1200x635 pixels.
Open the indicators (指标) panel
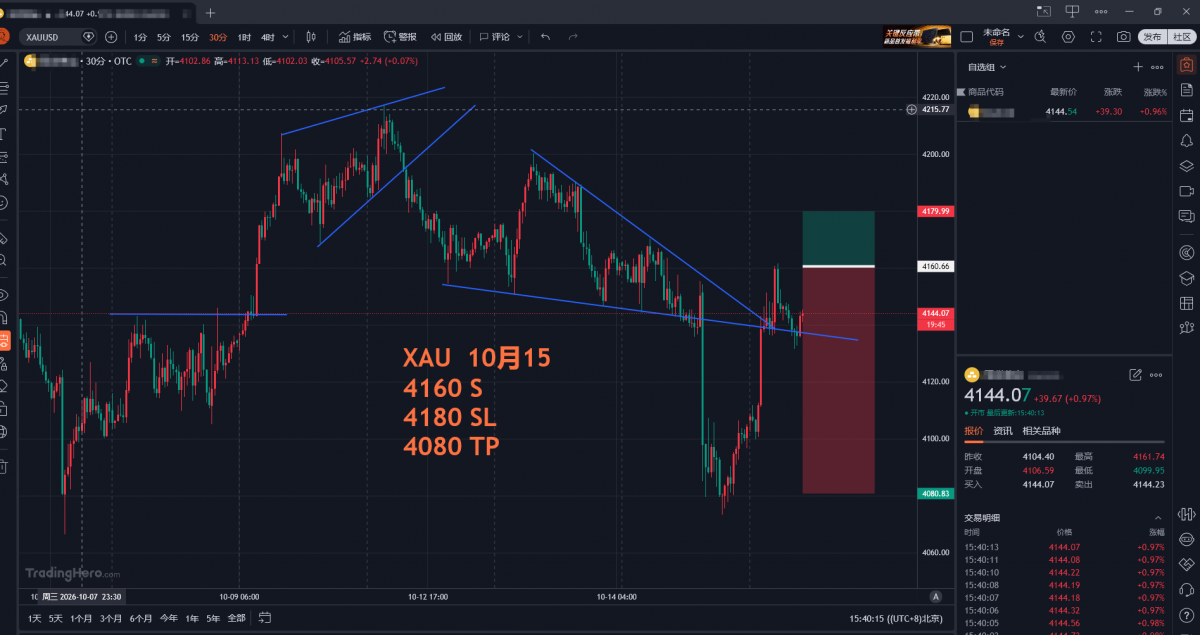(354, 37)
